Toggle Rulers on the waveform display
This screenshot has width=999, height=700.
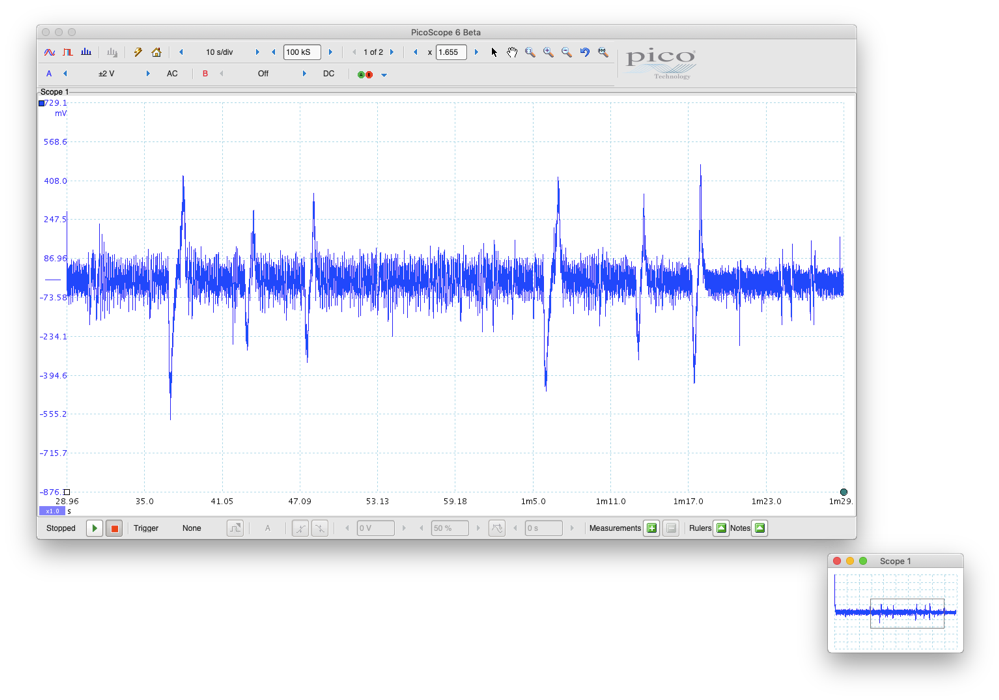pos(721,528)
